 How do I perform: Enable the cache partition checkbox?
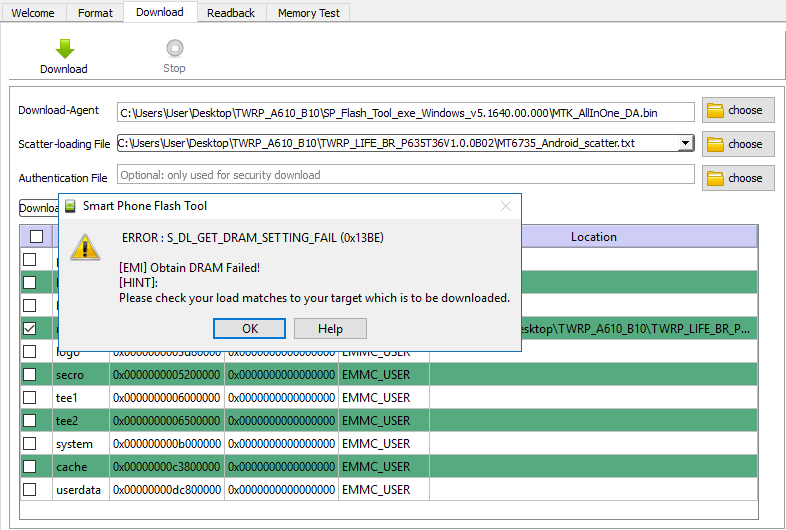coord(30,467)
